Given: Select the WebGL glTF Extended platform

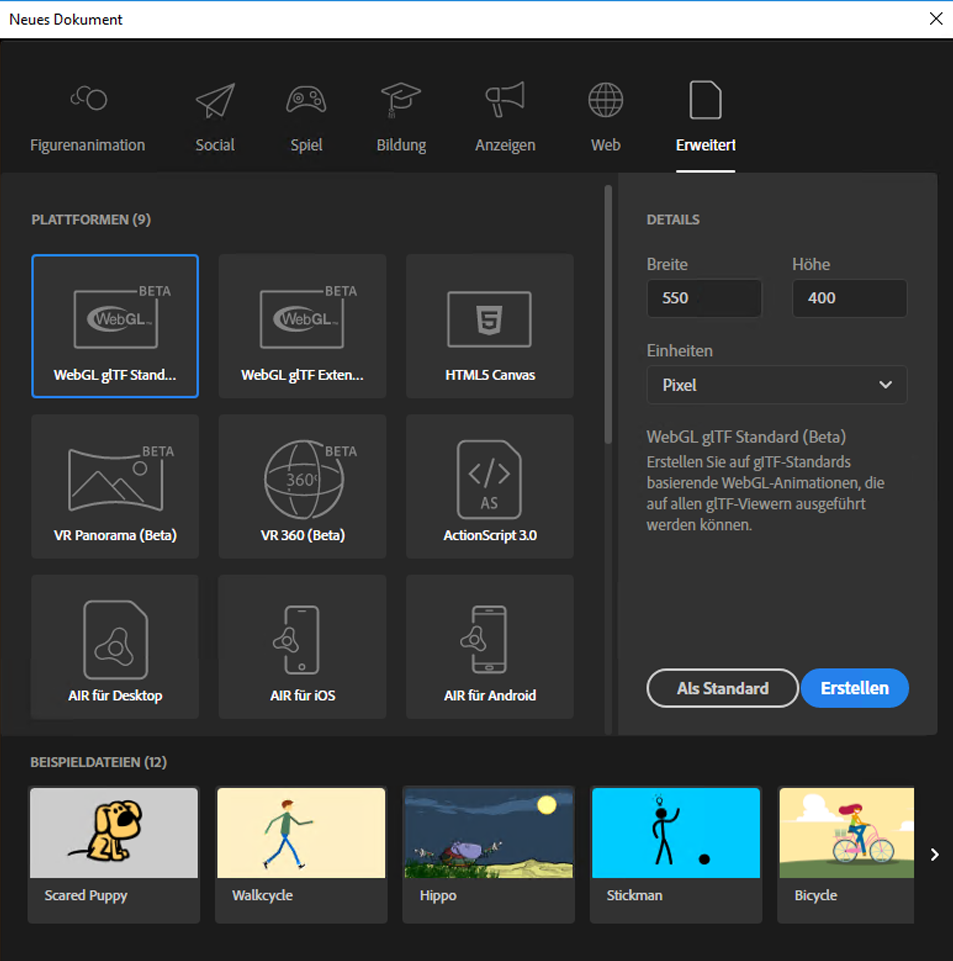Looking at the screenshot, I should pyautogui.click(x=301, y=326).
